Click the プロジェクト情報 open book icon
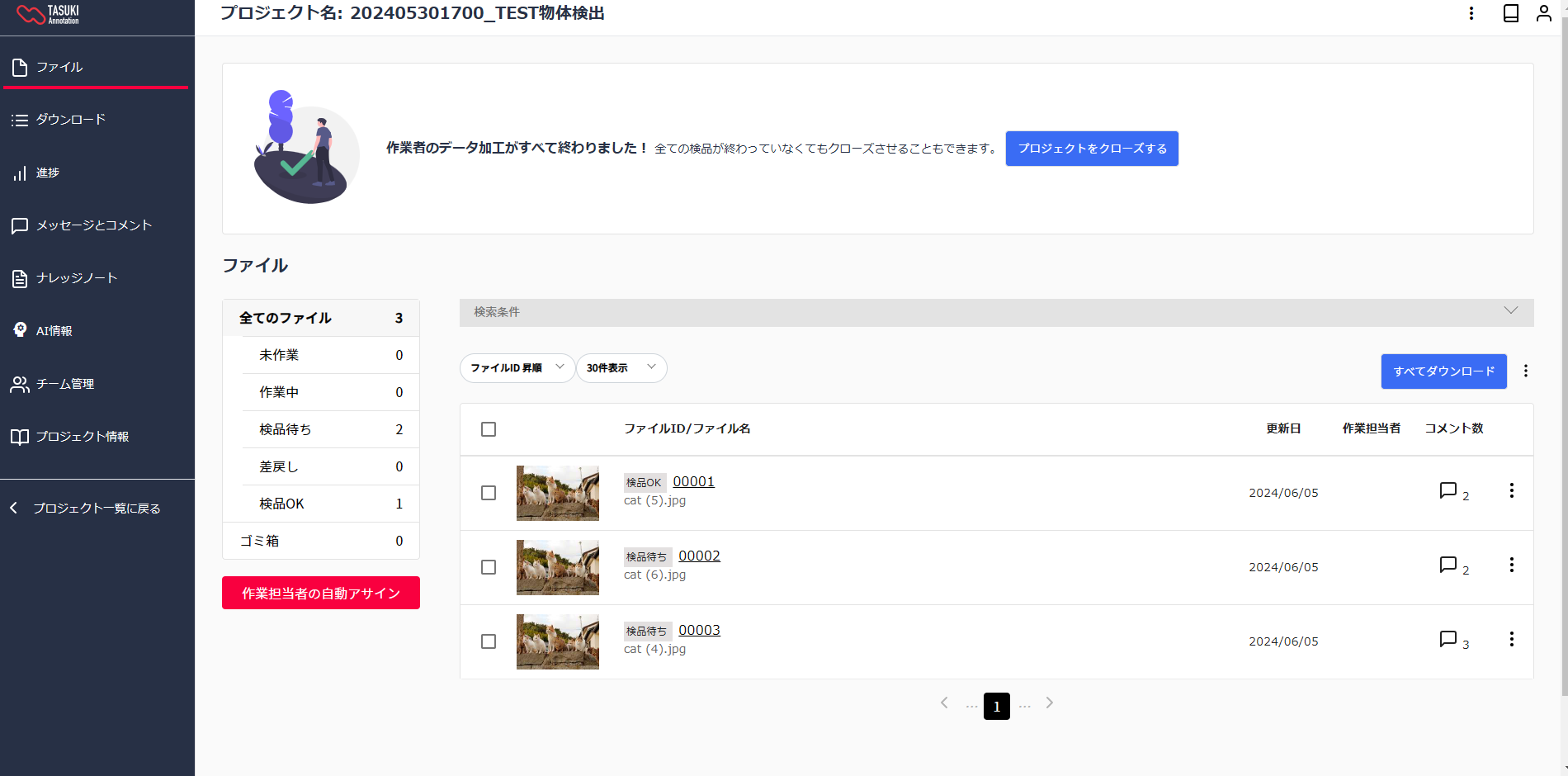The height and width of the screenshot is (776, 1568). coord(20,437)
